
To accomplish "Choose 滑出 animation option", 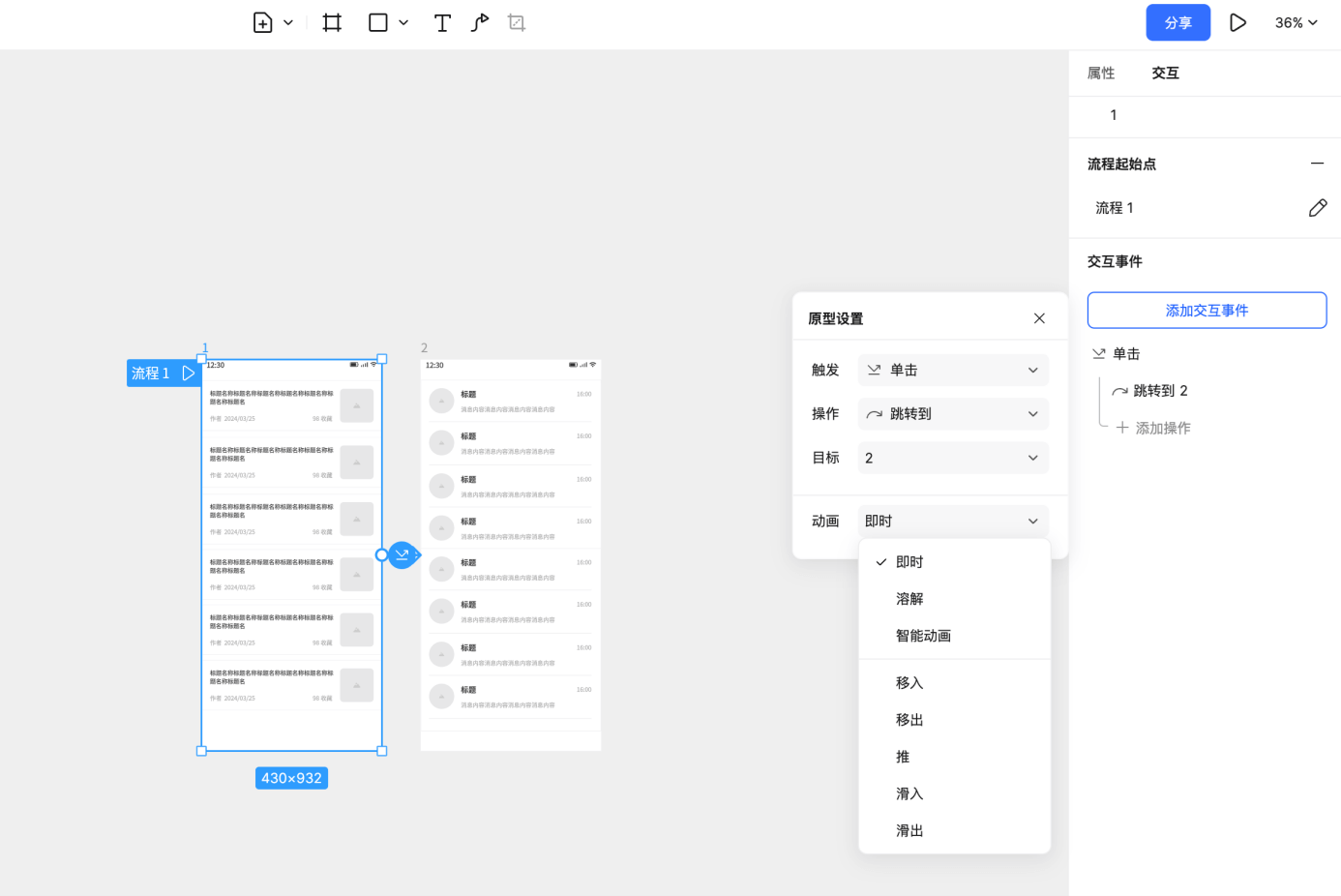I will [954, 830].
